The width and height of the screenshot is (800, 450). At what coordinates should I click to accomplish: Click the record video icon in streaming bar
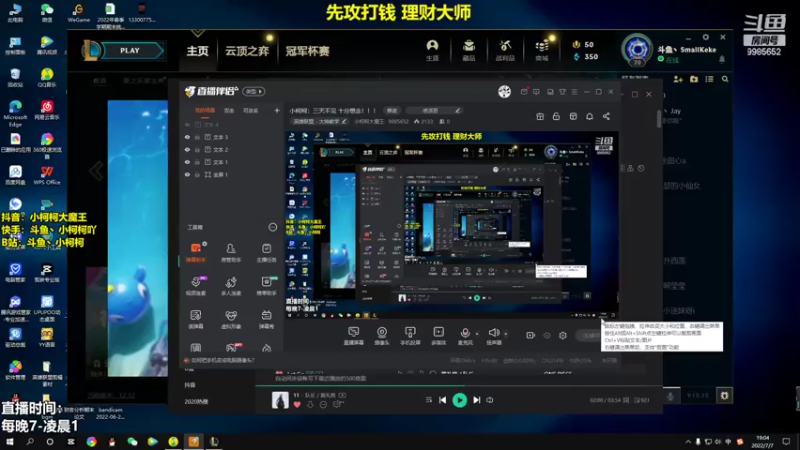coord(531,335)
